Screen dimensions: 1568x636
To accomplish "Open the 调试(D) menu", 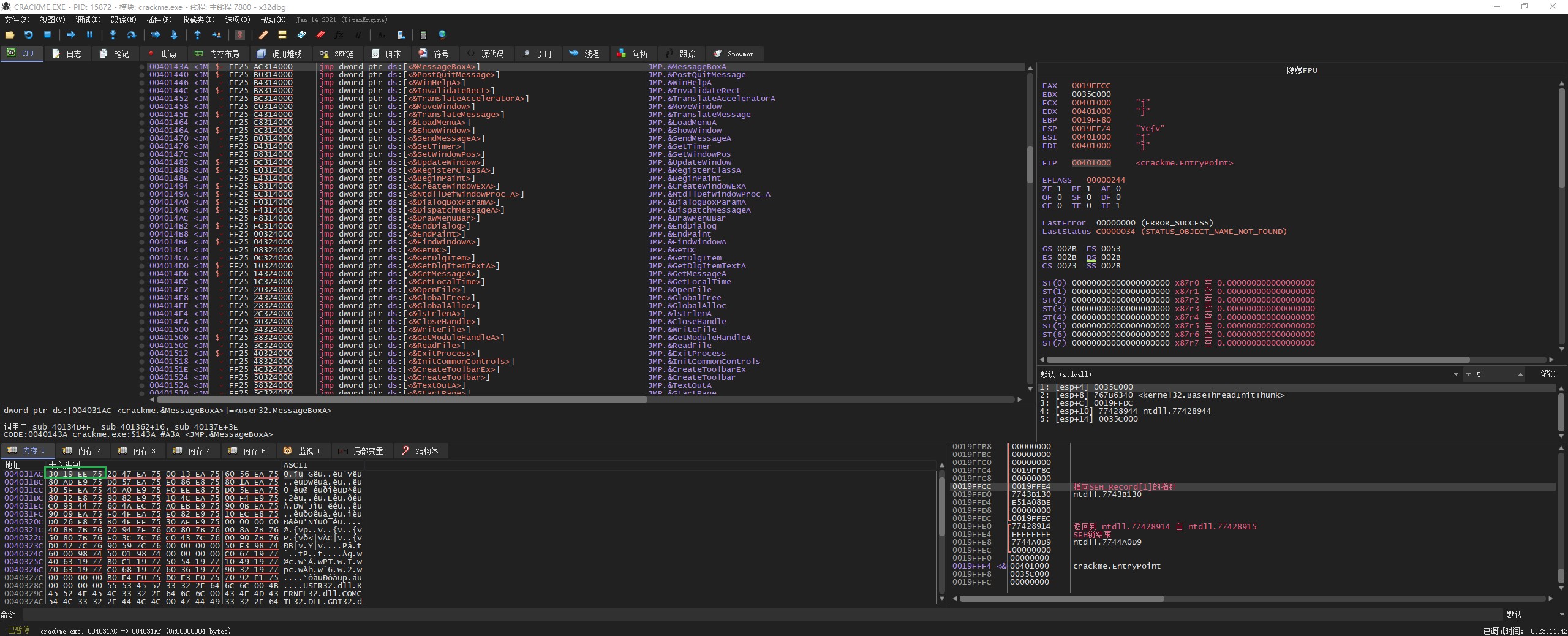I will (x=88, y=20).
